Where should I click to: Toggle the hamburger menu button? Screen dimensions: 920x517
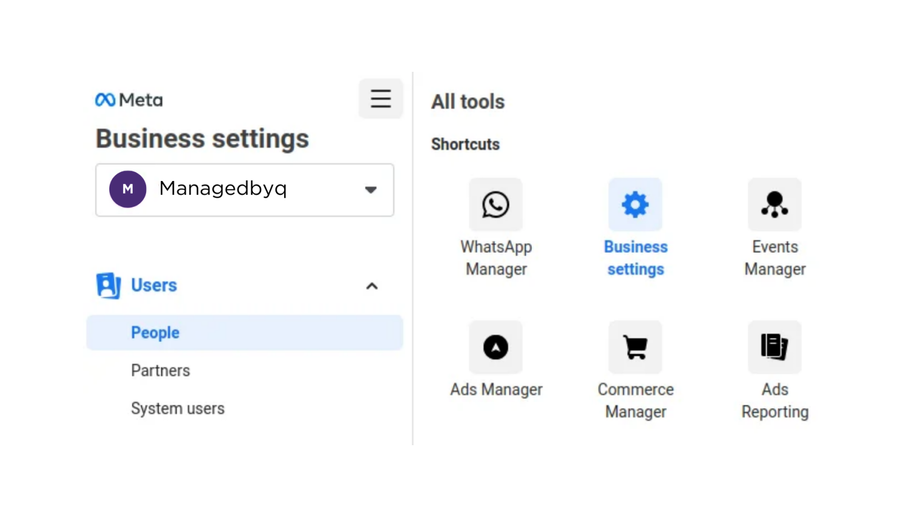[x=381, y=99]
